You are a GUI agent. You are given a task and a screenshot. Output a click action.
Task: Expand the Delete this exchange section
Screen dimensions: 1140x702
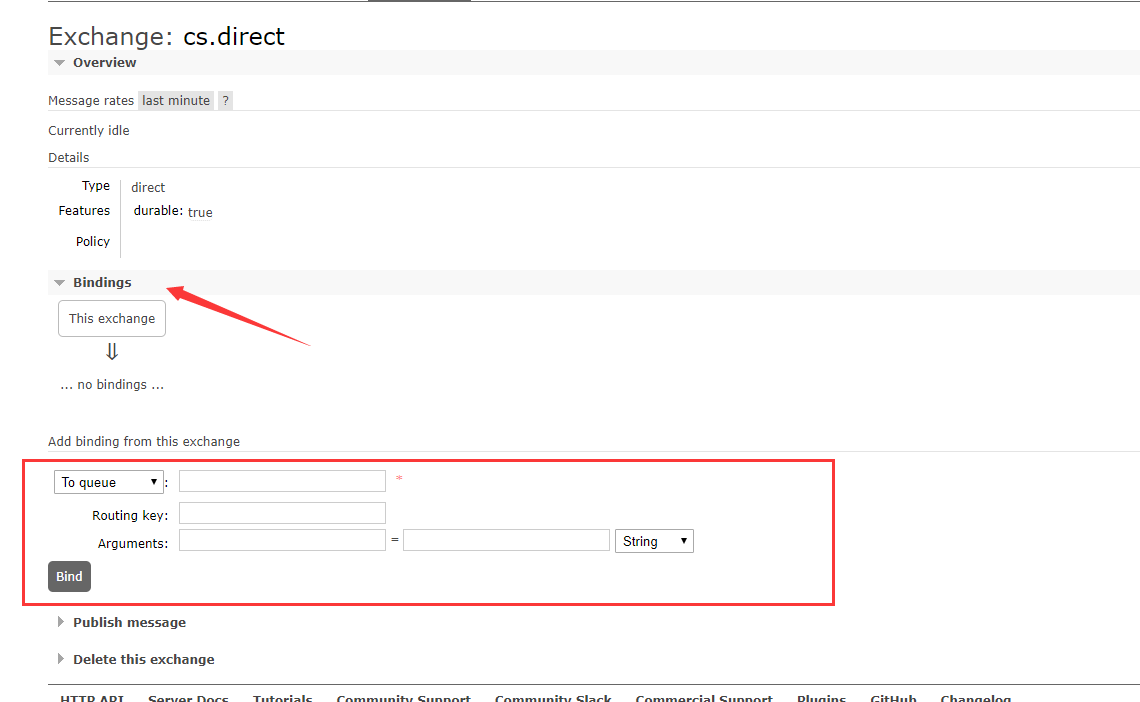click(x=143, y=660)
